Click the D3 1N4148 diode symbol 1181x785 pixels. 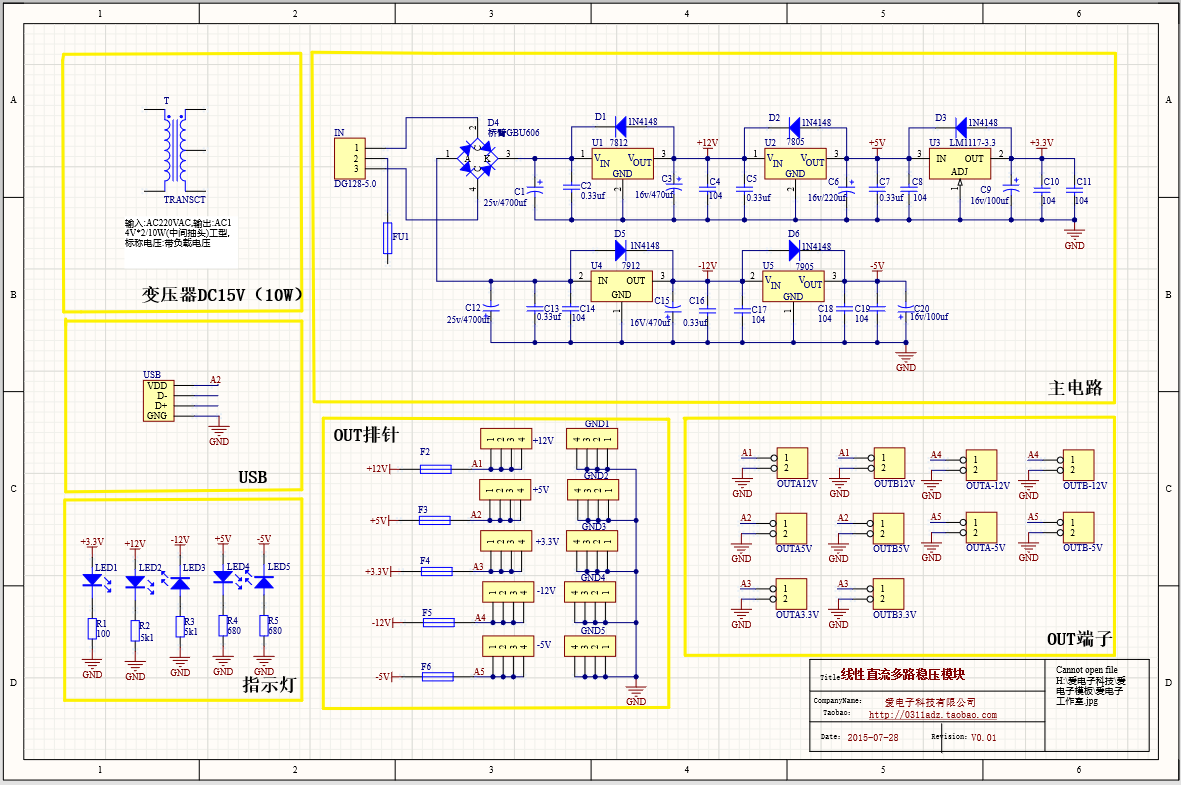pyautogui.click(x=960, y=126)
